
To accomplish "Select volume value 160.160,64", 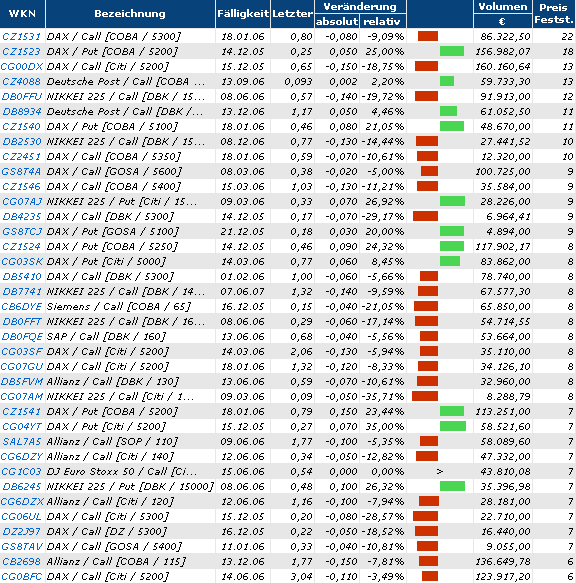I will 503,67.
